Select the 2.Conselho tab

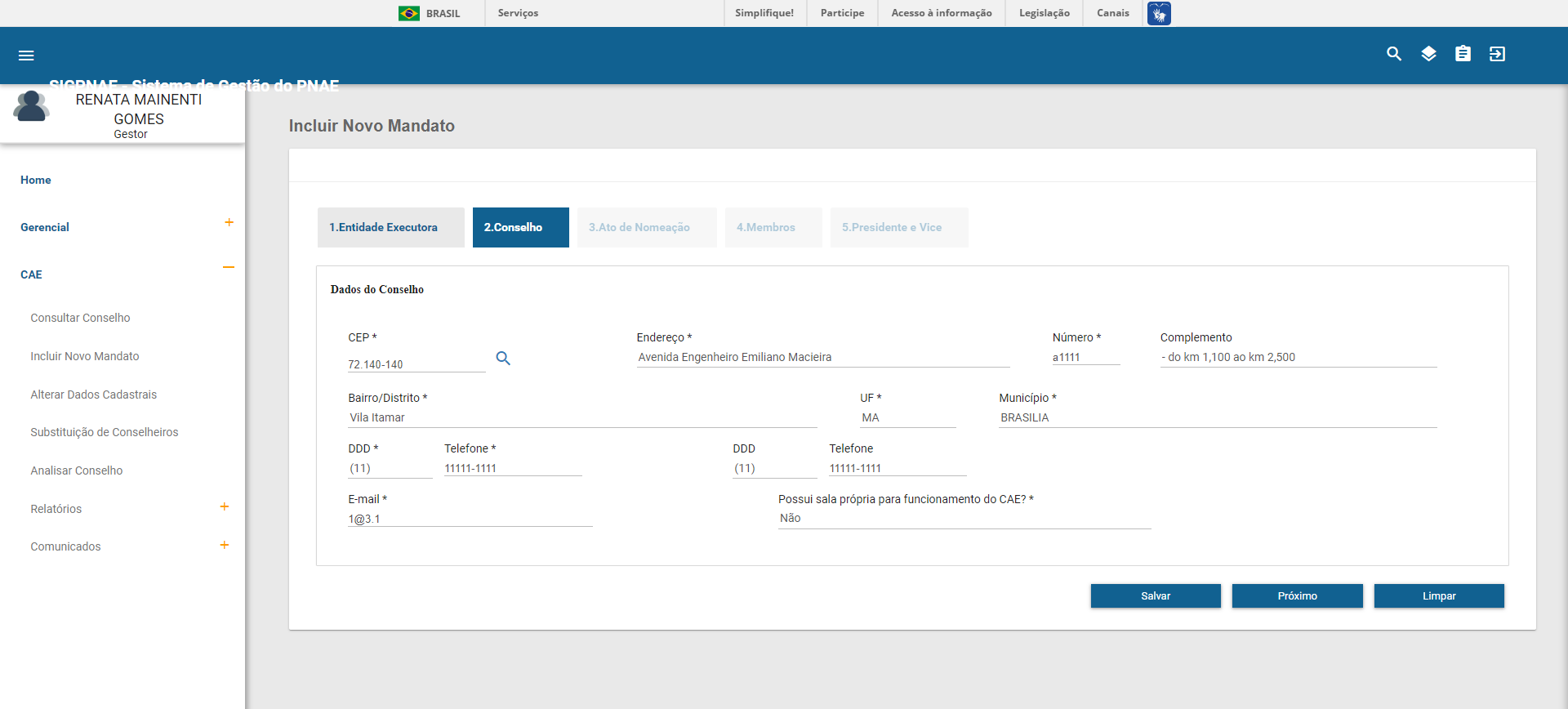point(520,228)
